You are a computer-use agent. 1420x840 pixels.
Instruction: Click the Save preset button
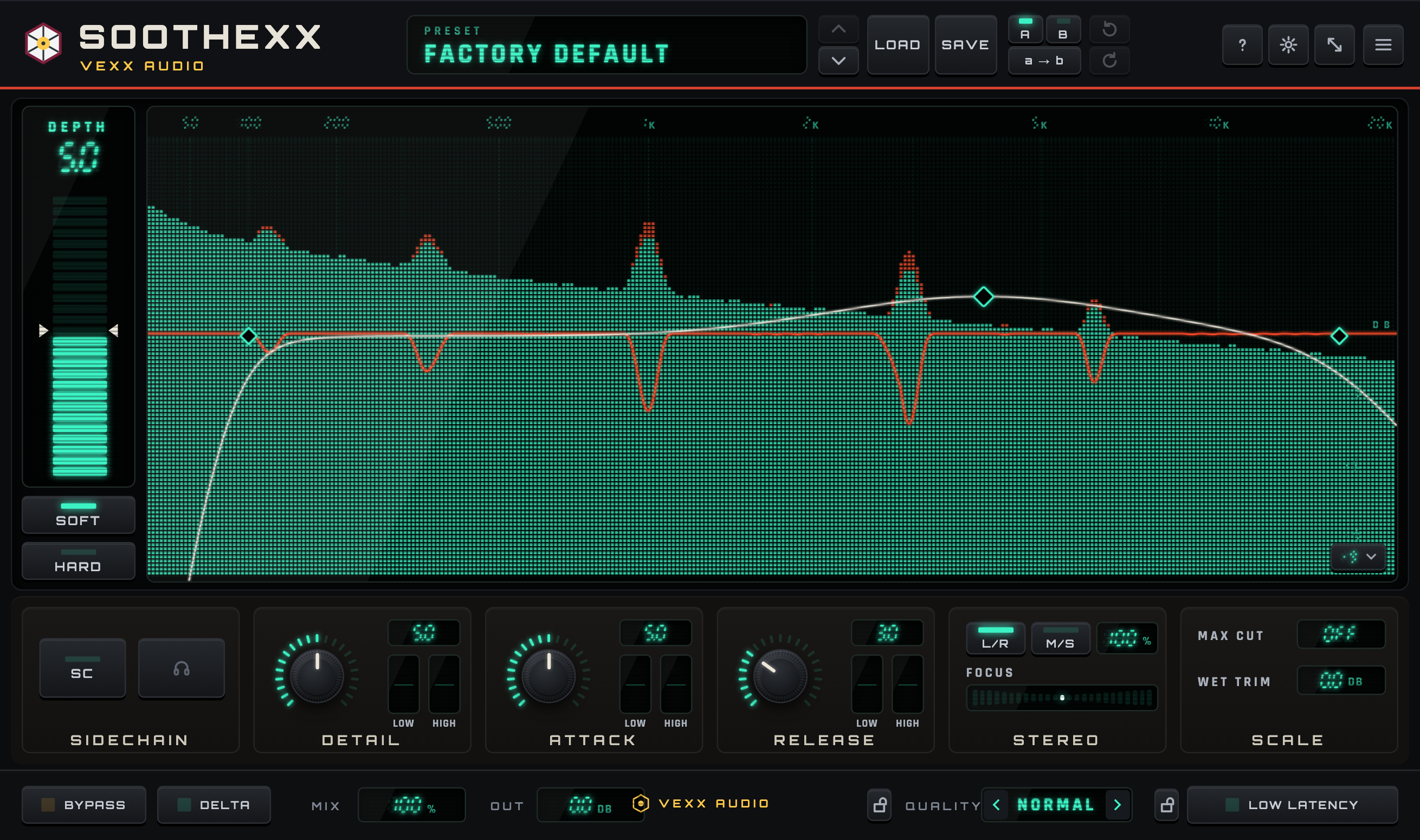[965, 45]
